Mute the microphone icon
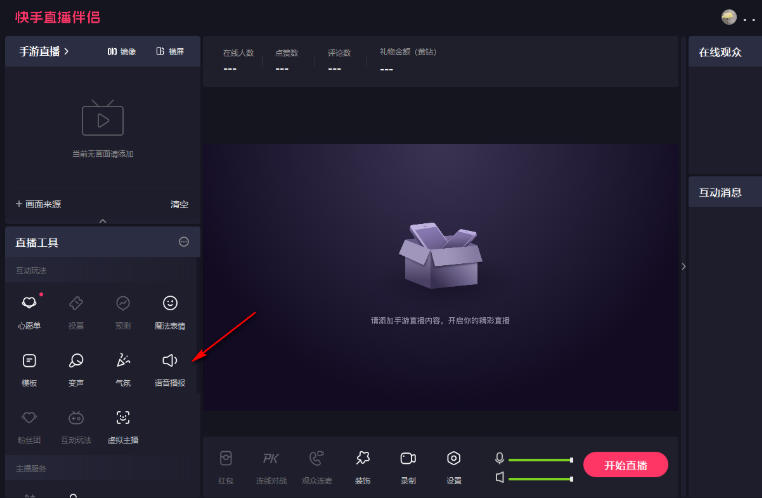 [499, 459]
